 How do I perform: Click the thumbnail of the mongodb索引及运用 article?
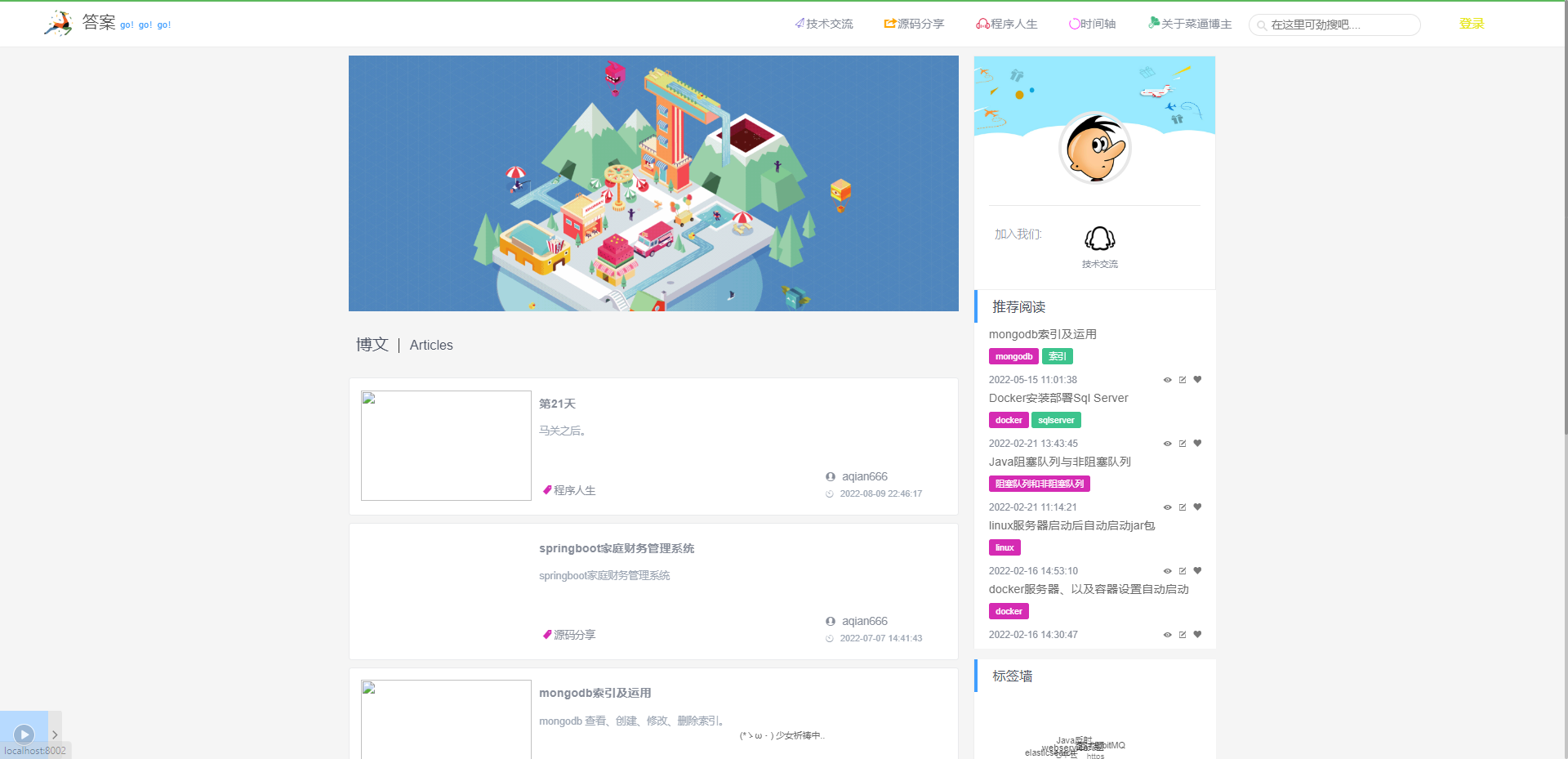click(x=446, y=719)
